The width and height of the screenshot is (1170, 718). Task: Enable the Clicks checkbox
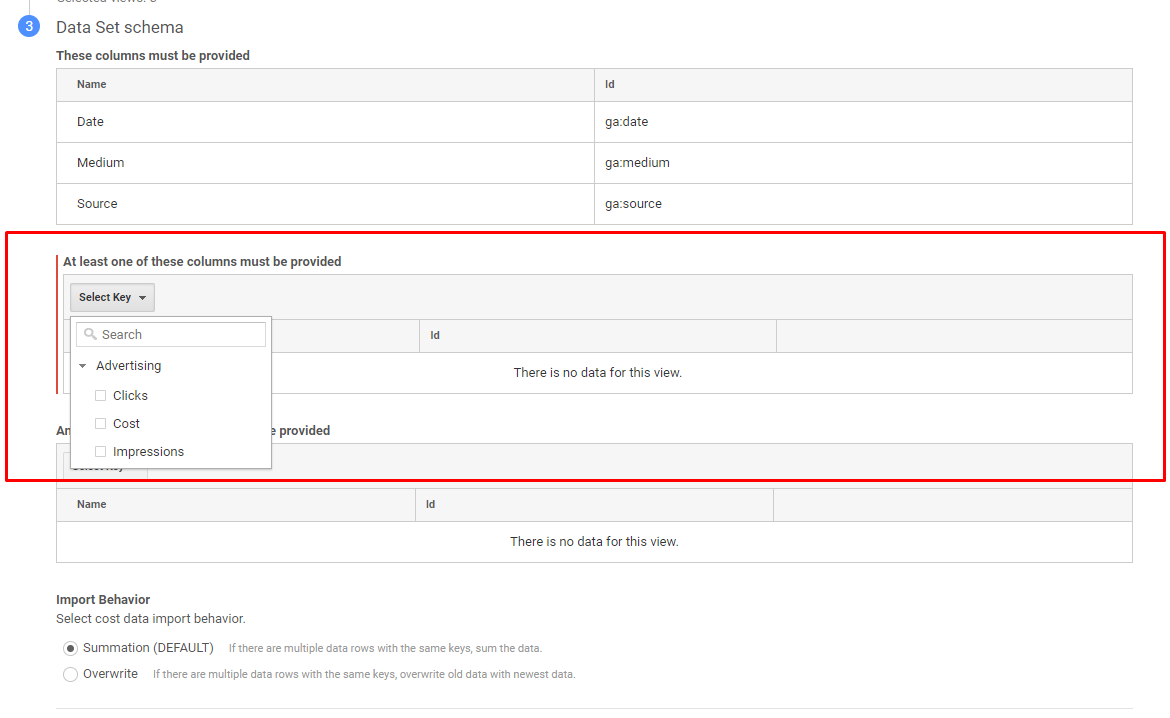point(100,396)
